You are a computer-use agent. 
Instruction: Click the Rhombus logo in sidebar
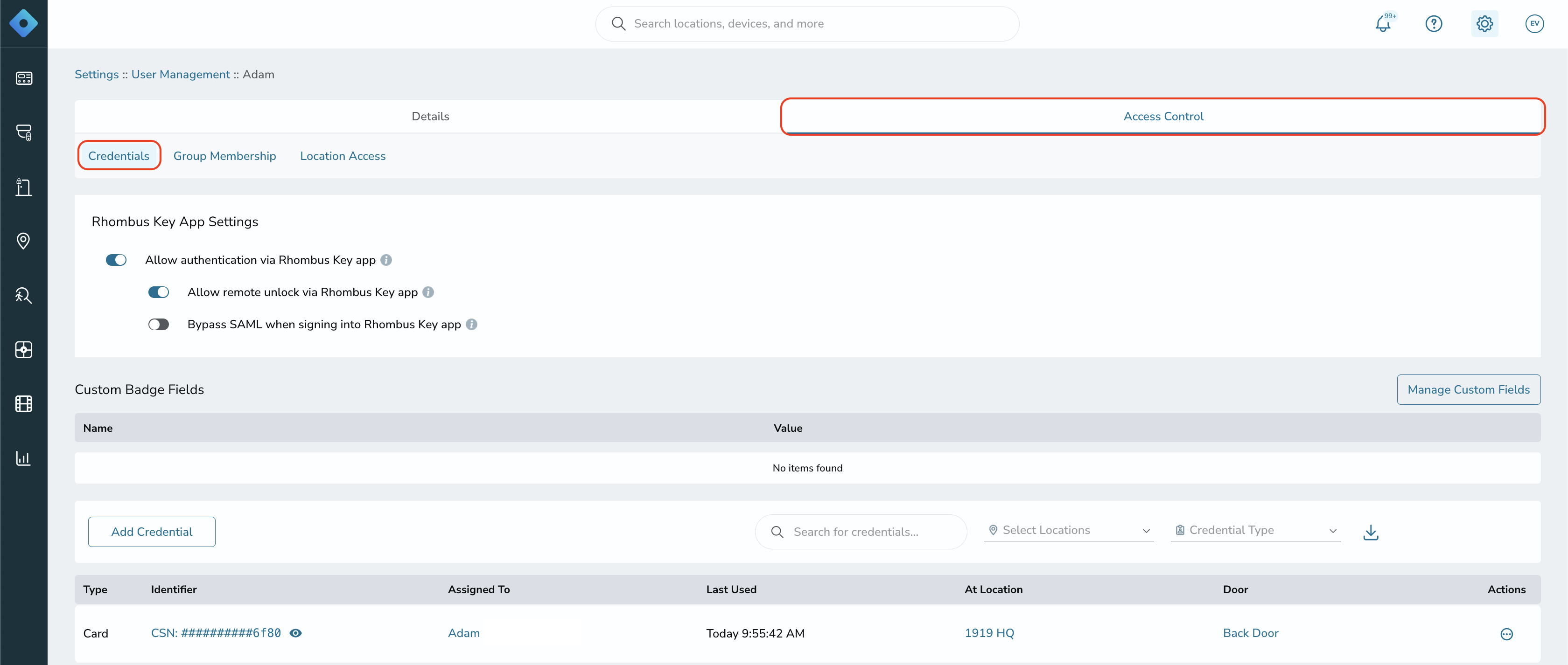[x=24, y=24]
